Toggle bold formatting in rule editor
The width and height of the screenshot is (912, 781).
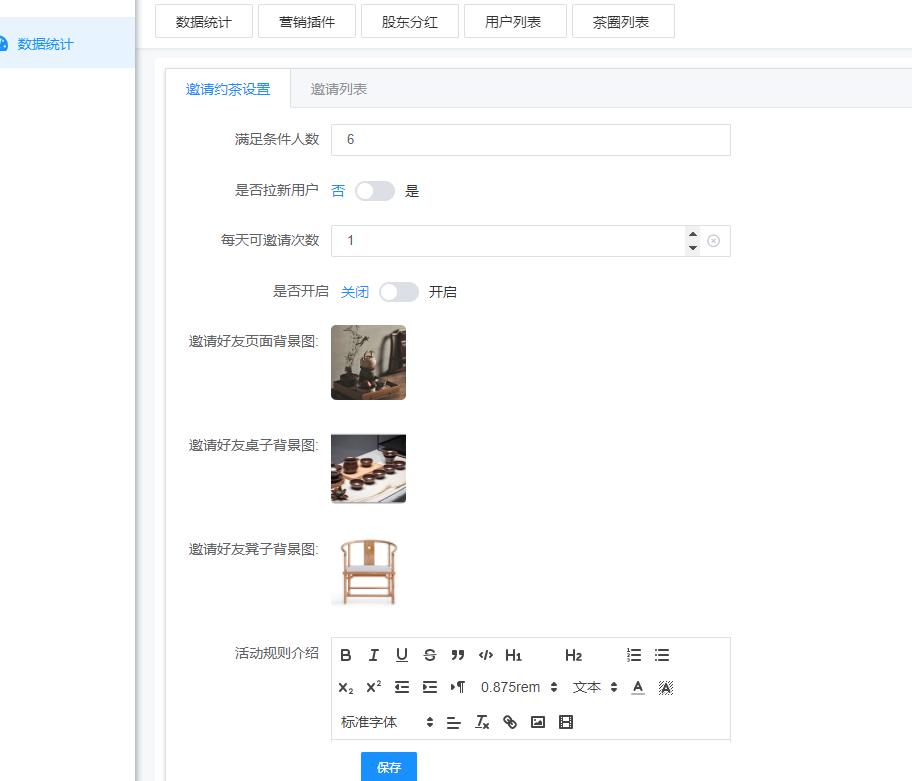346,655
